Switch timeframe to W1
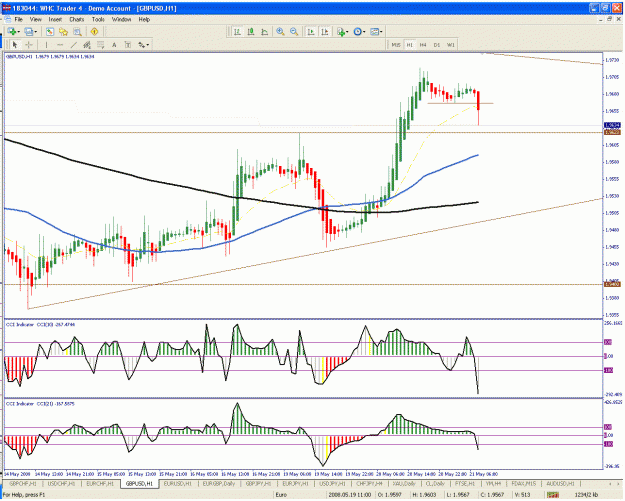 coord(450,45)
